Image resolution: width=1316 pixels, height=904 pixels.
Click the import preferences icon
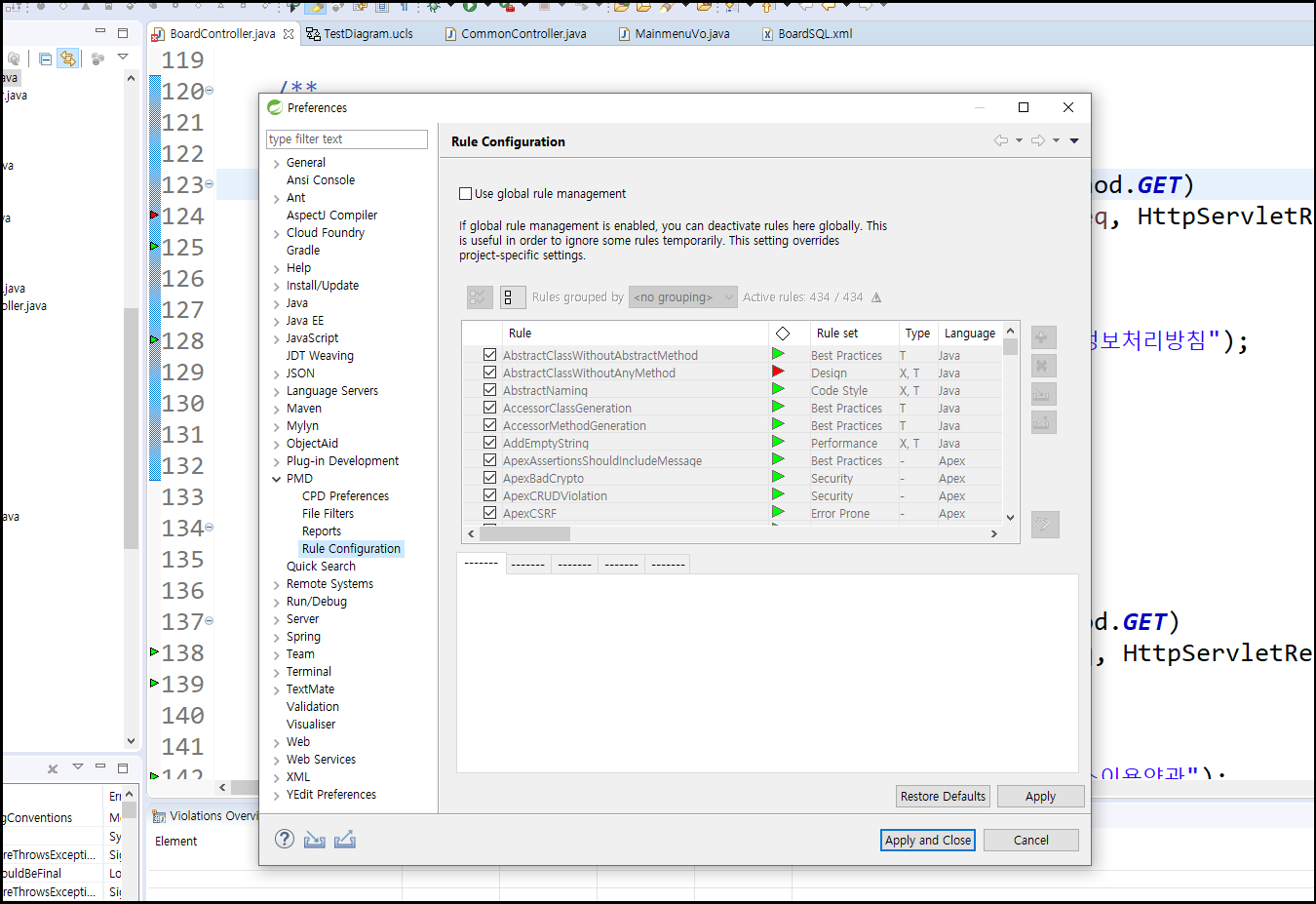pos(315,839)
